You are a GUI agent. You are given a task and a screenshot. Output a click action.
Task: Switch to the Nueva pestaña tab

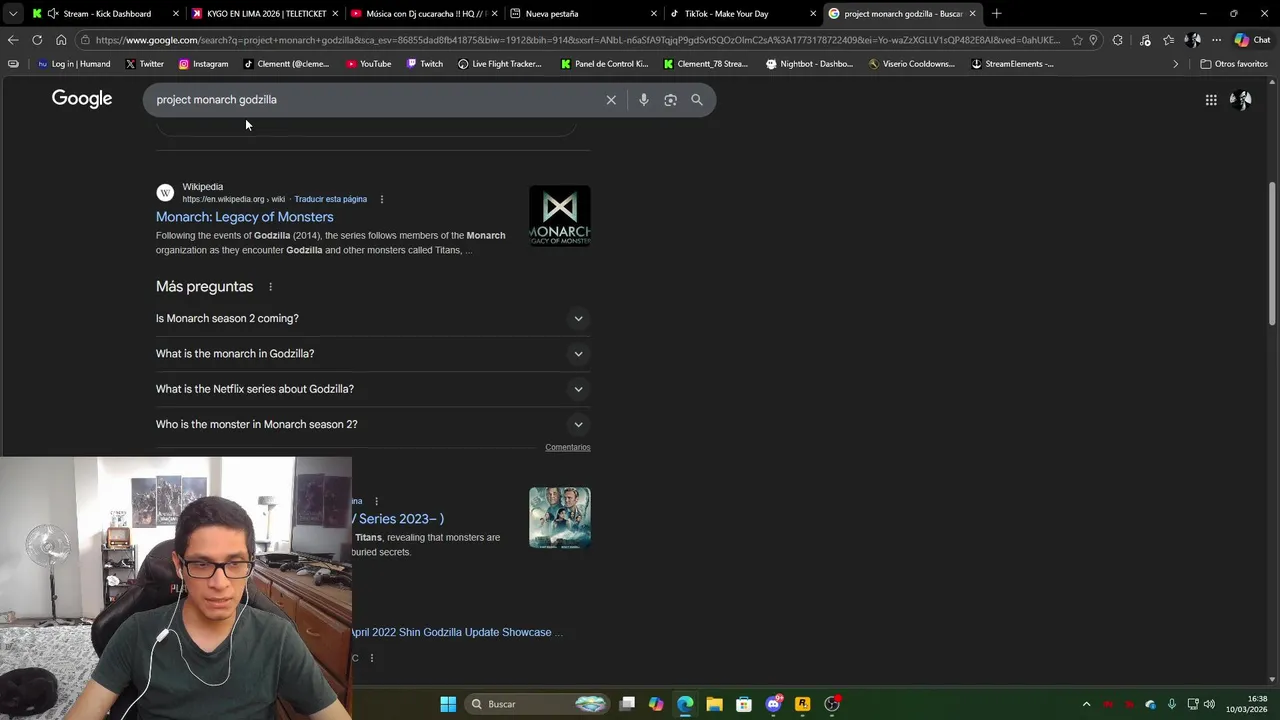point(584,14)
